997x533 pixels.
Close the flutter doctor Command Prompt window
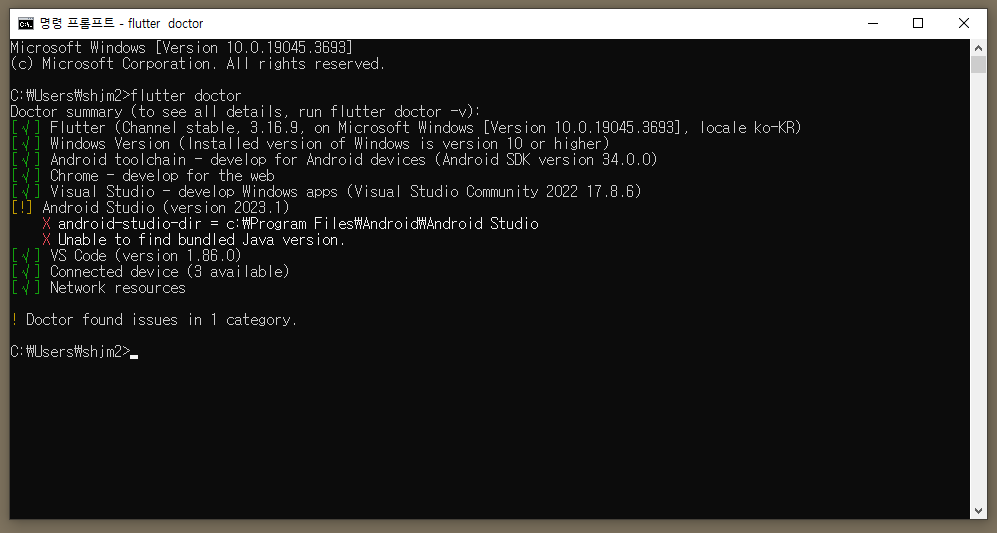pyautogui.click(x=964, y=24)
